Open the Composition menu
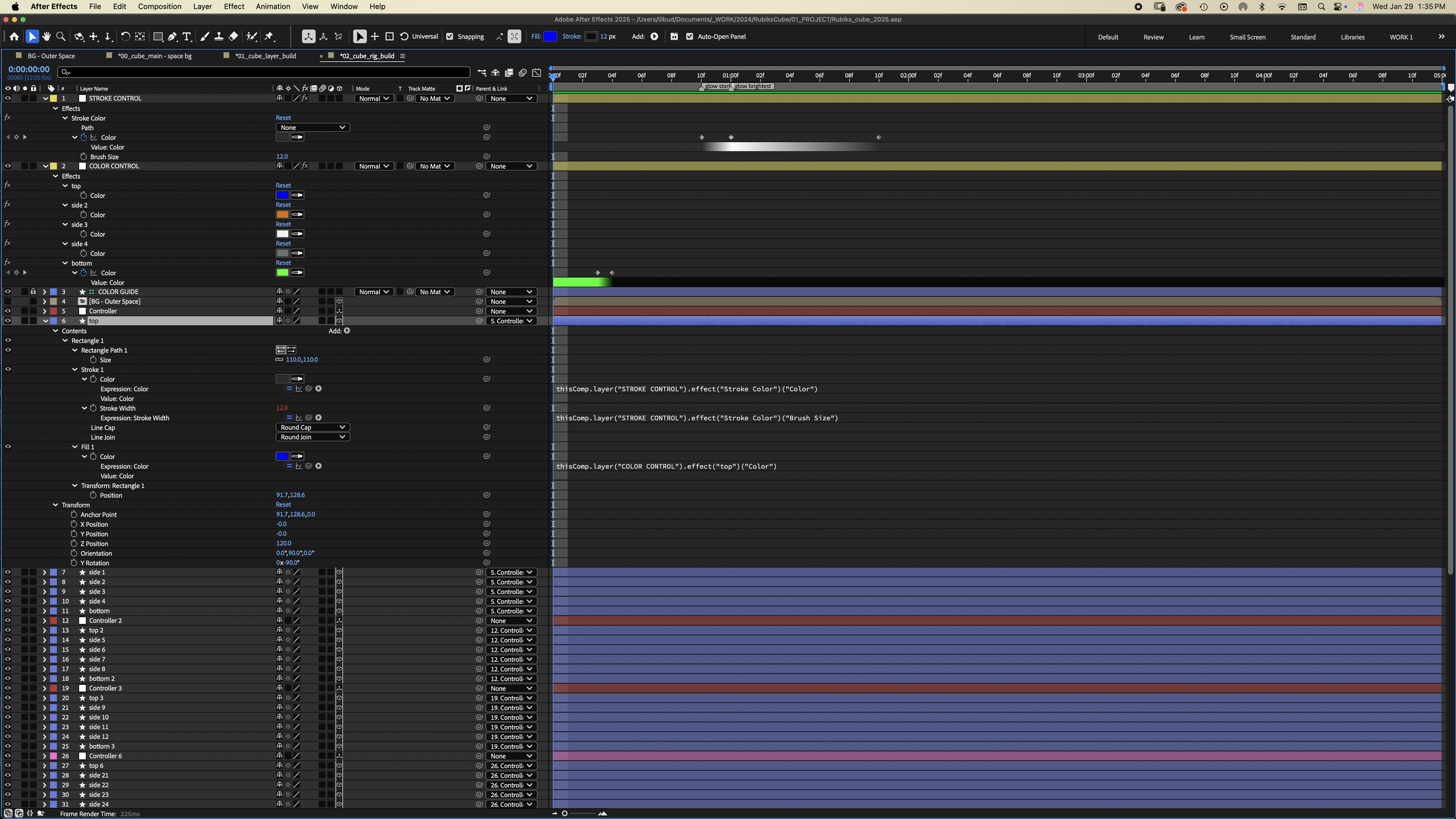The image size is (1456, 819). coord(160,6)
